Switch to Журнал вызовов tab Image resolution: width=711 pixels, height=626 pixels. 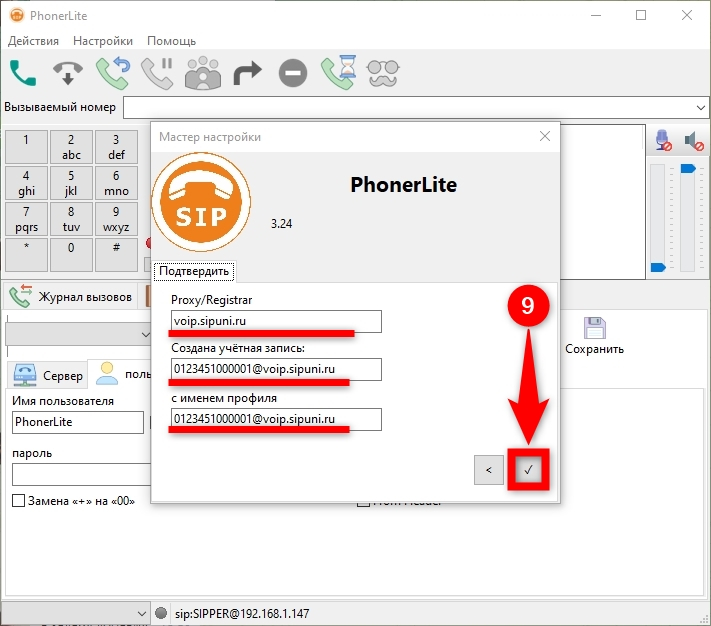click(71, 296)
